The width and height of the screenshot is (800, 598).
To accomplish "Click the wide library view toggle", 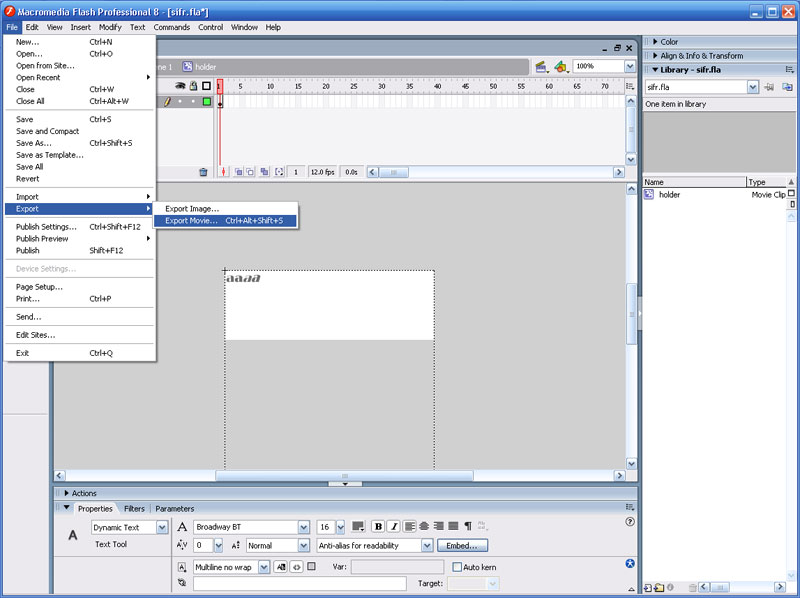I will pos(791,193).
